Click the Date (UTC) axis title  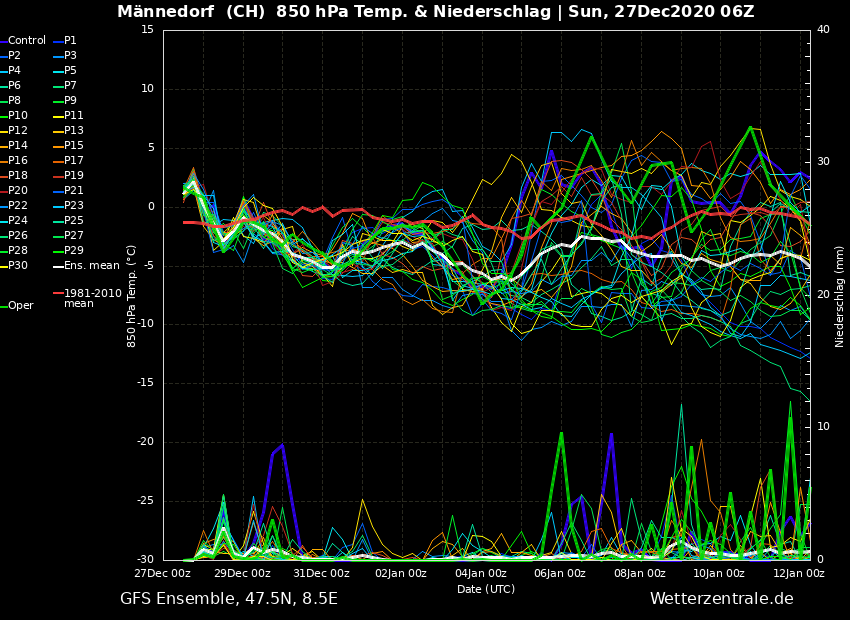point(486,590)
